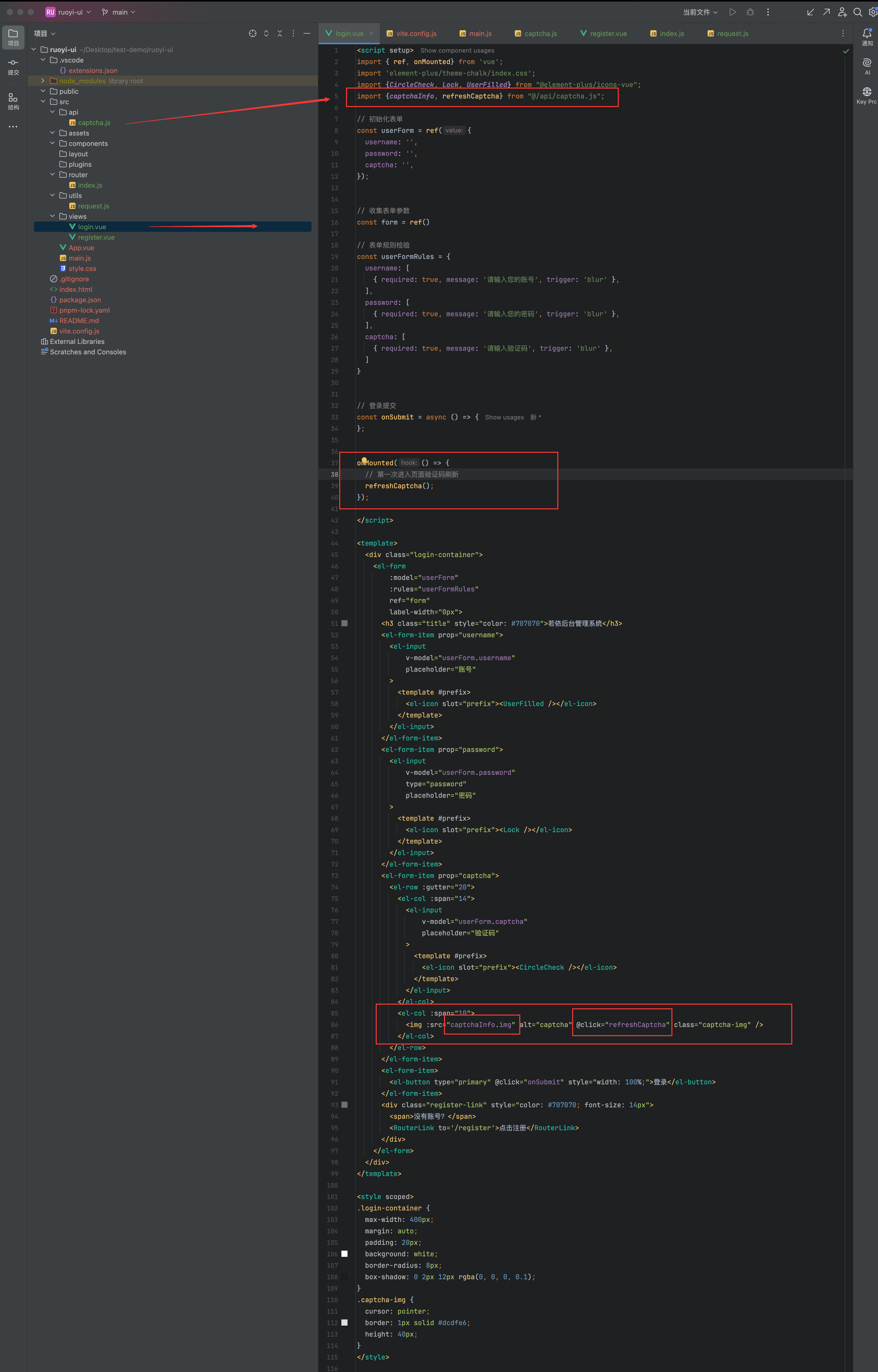878x1372 pixels.
Task: Switch to the index.js editor tab
Action: [x=667, y=34]
